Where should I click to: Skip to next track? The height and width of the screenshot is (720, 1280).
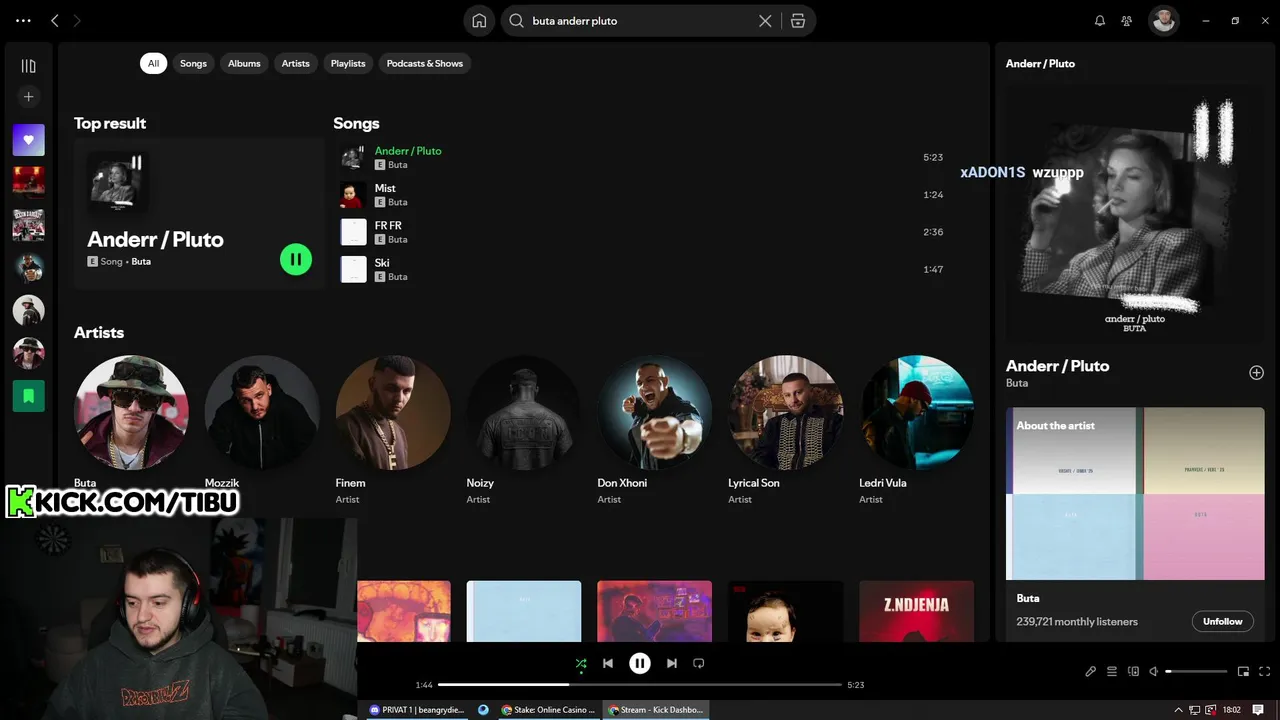(672, 663)
